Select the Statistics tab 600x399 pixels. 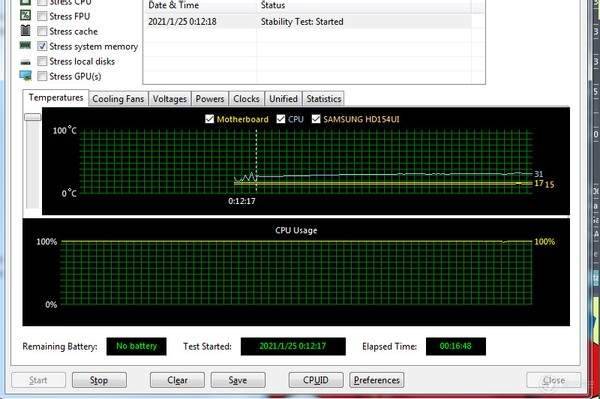click(324, 99)
